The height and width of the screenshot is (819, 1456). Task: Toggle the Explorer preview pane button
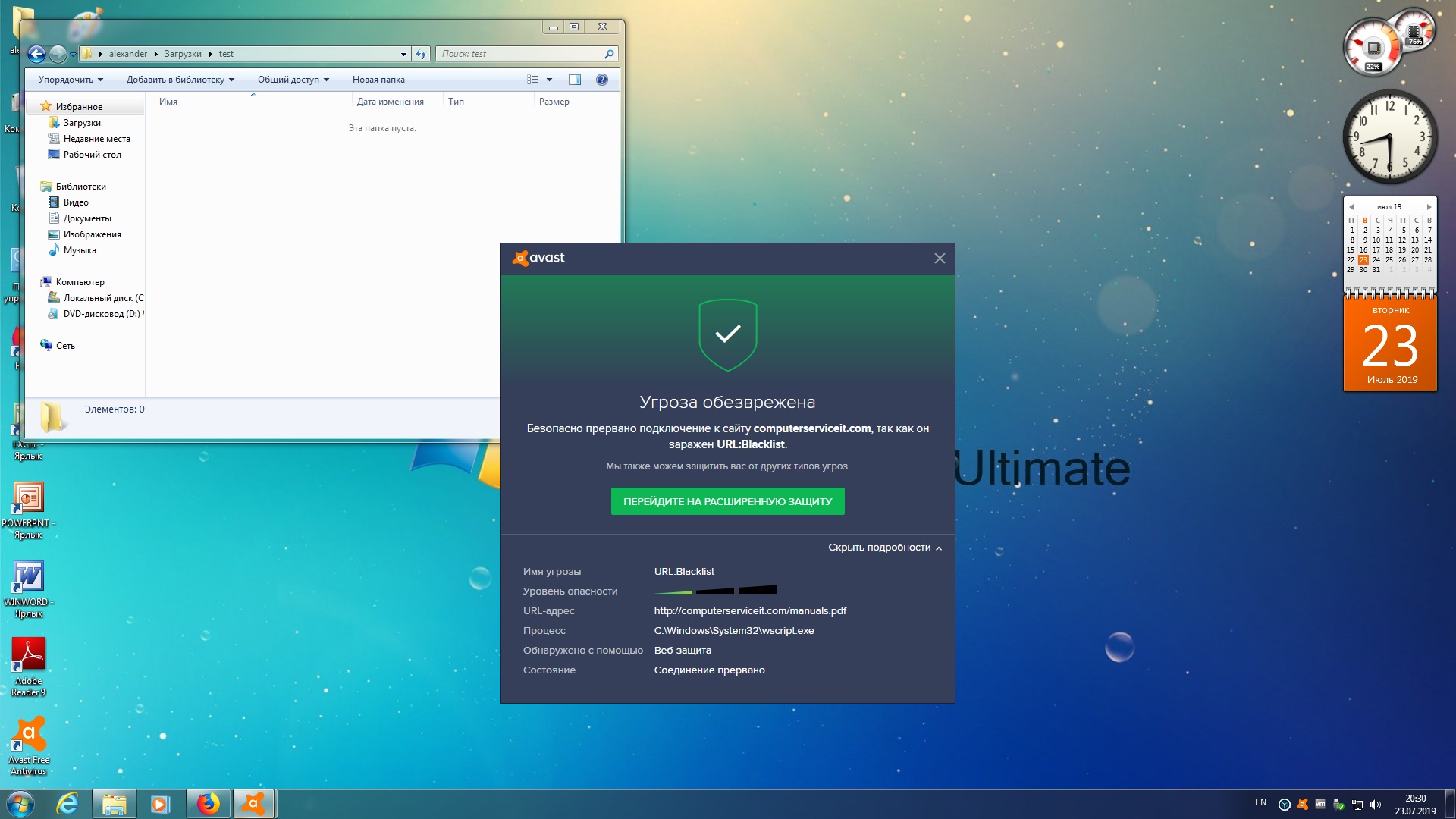tap(575, 80)
